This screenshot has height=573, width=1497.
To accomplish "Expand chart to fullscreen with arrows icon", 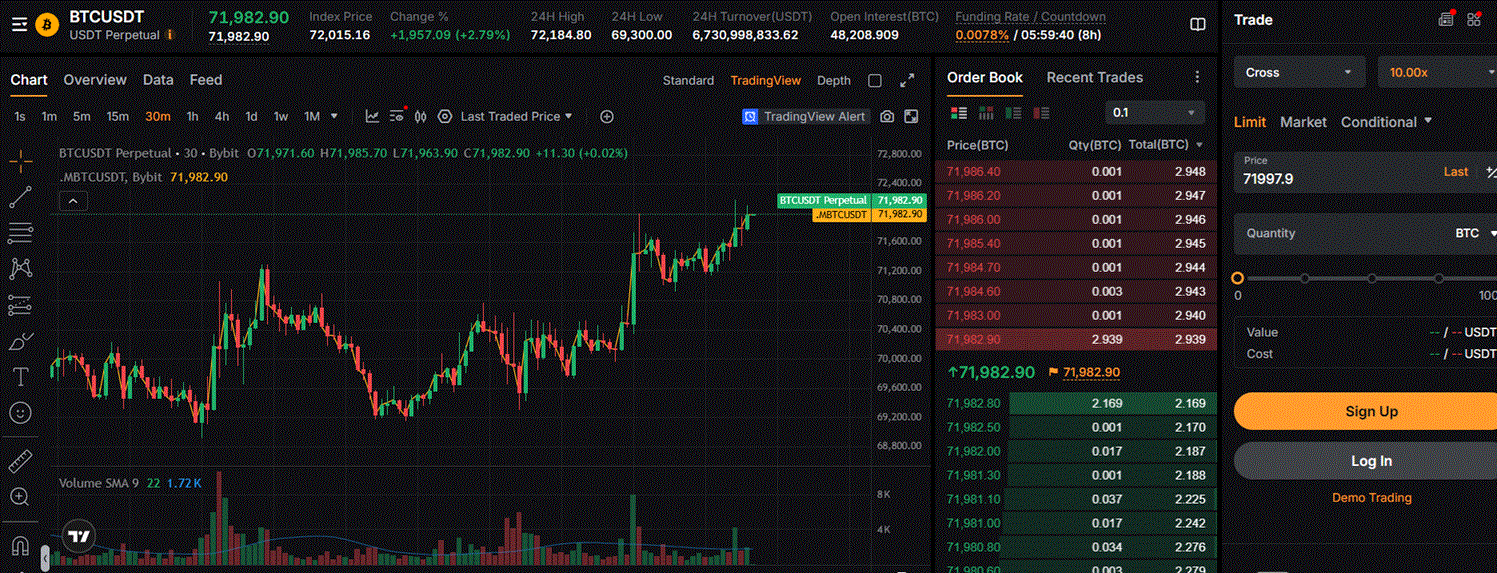I will coord(907,80).
